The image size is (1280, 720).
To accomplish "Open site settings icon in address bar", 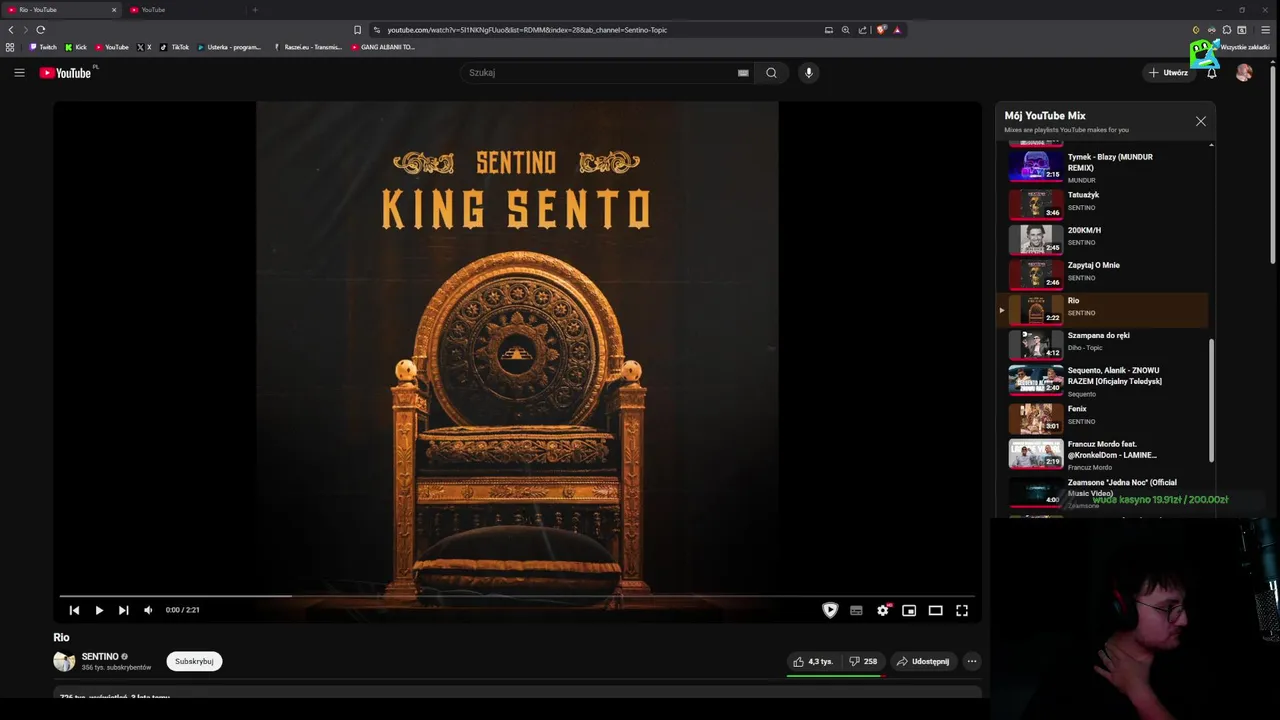I will pos(376,30).
